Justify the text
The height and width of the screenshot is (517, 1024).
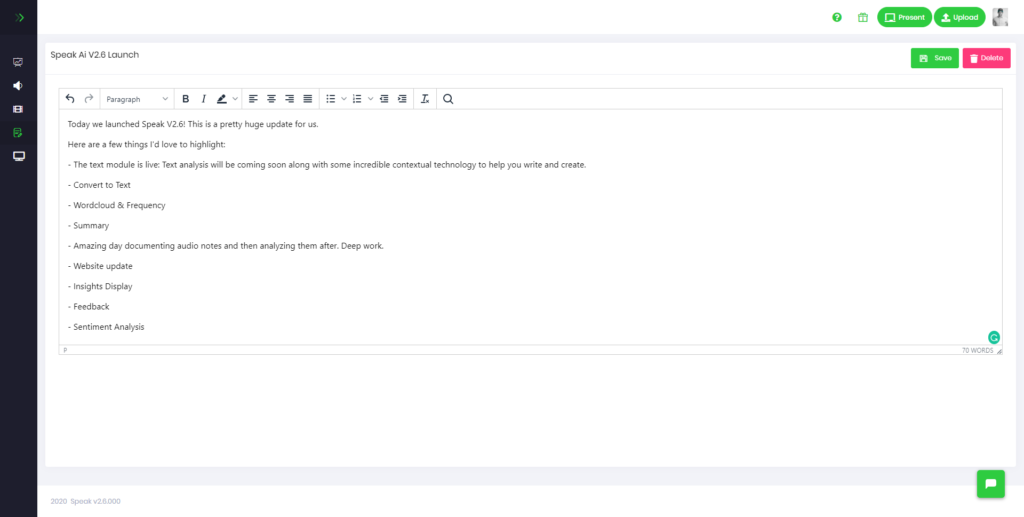click(308, 99)
